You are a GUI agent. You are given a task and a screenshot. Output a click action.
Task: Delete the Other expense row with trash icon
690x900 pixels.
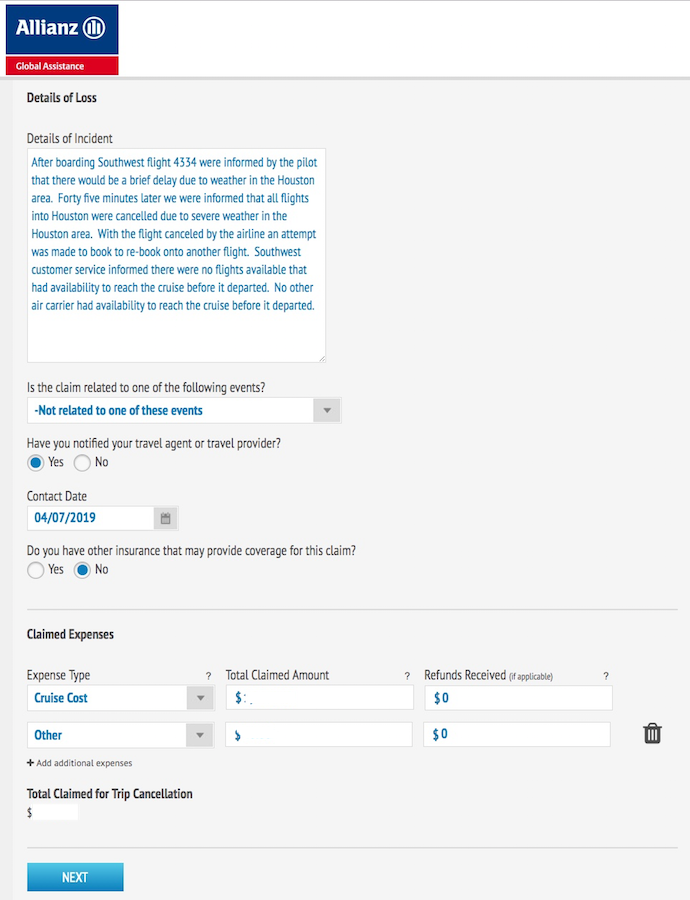[652, 734]
